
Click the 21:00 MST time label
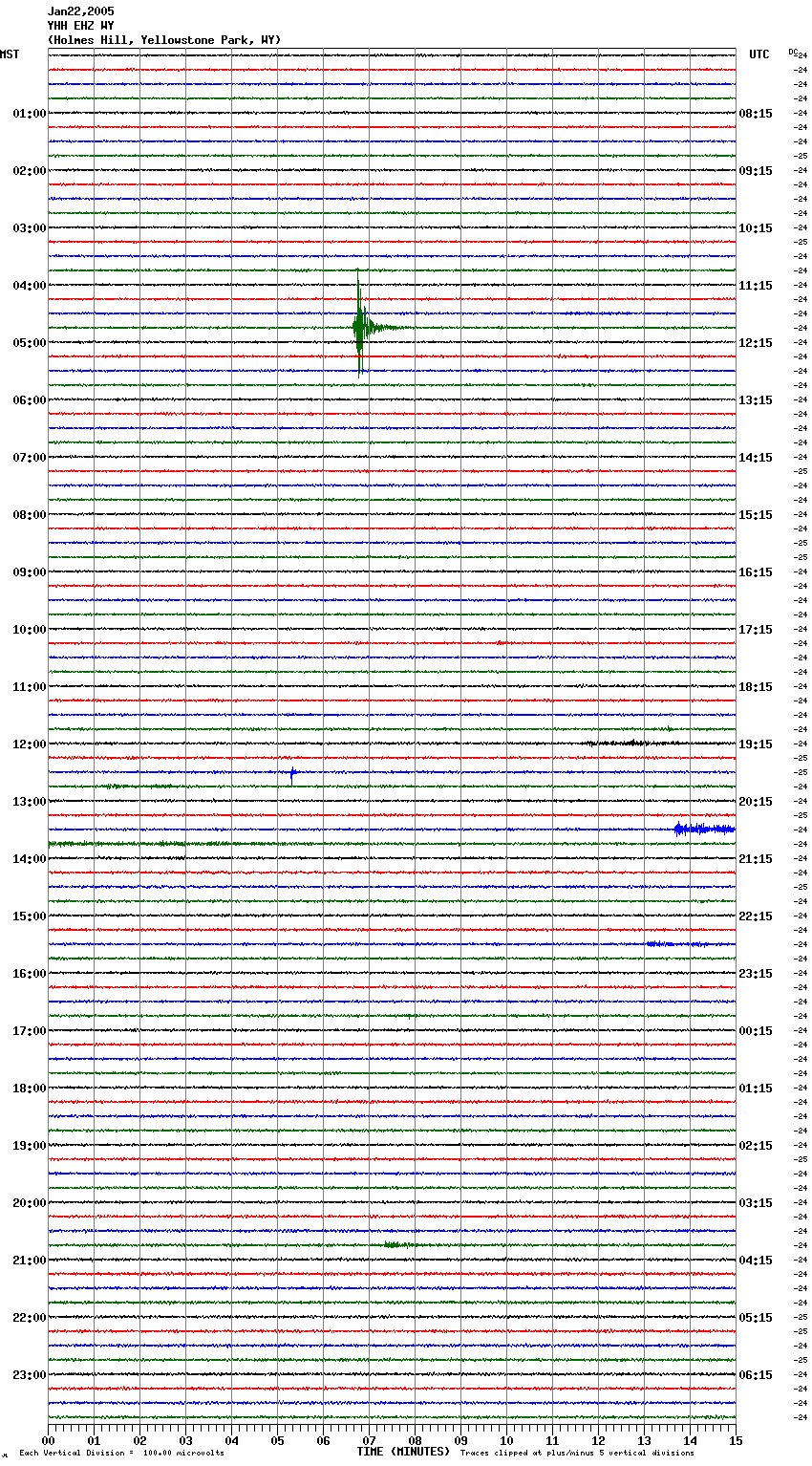[30, 1261]
